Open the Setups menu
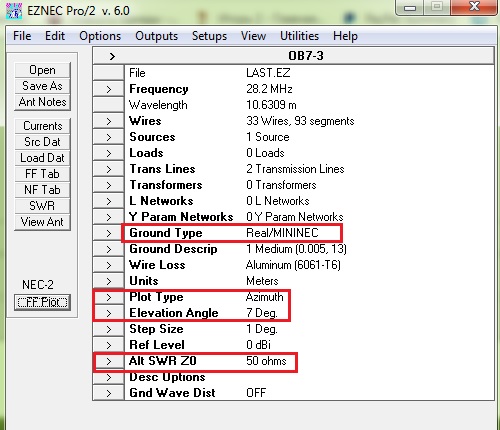This screenshot has height=430, width=500. click(x=209, y=36)
